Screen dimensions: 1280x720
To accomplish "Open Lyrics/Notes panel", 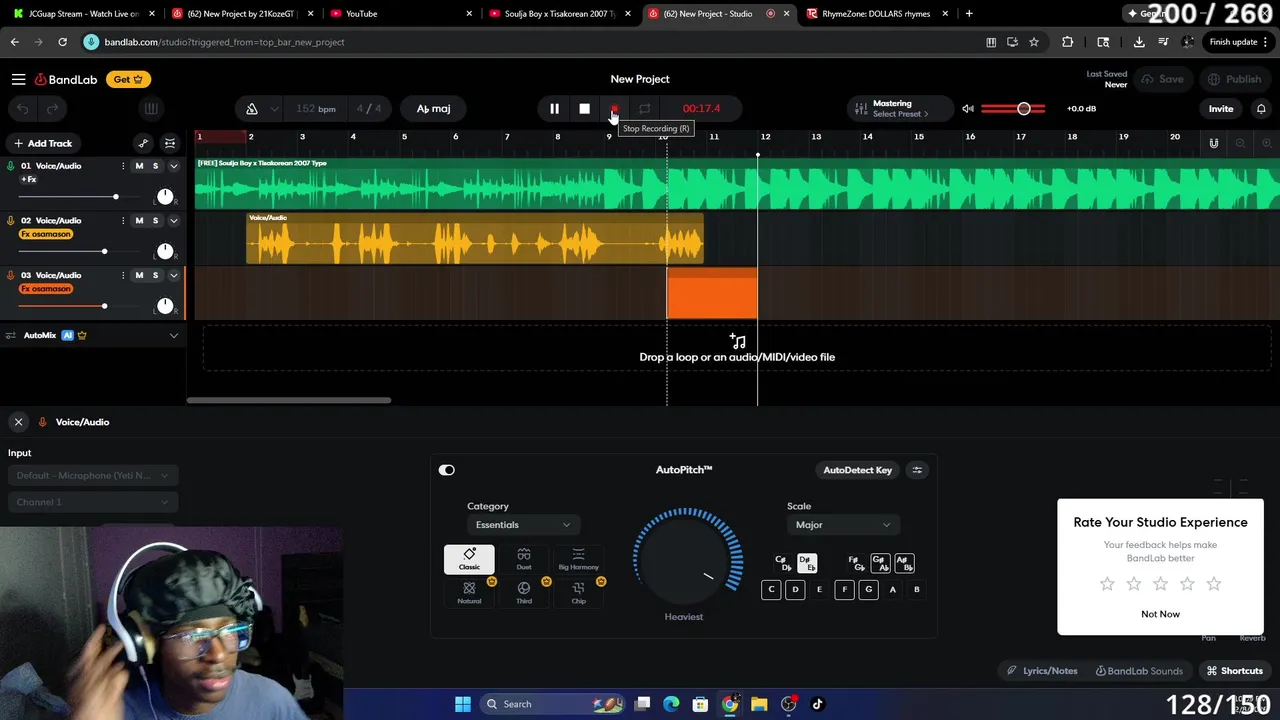I will pyautogui.click(x=1042, y=671).
